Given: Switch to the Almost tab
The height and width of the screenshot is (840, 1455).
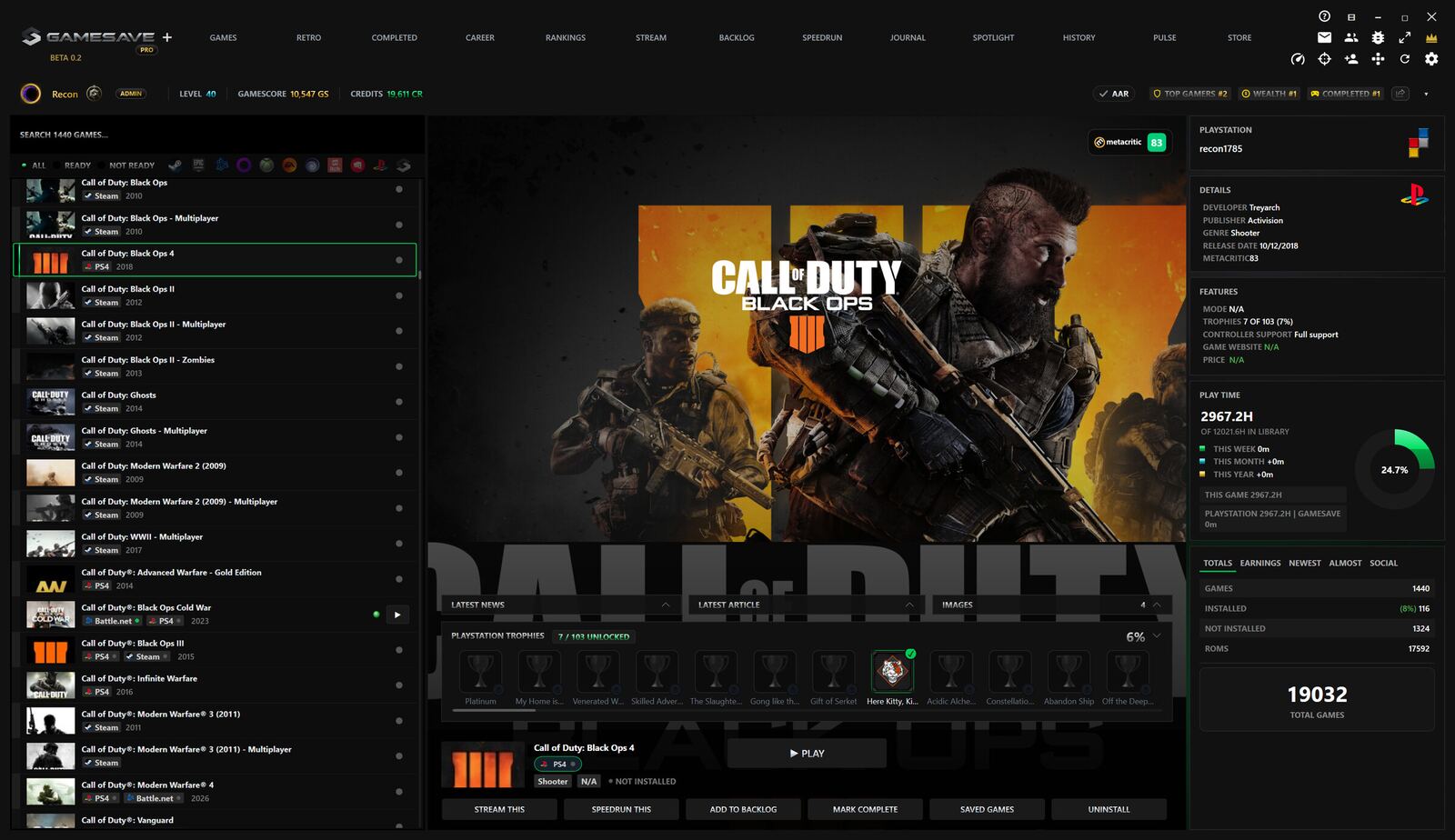Looking at the screenshot, I should point(1345,564).
